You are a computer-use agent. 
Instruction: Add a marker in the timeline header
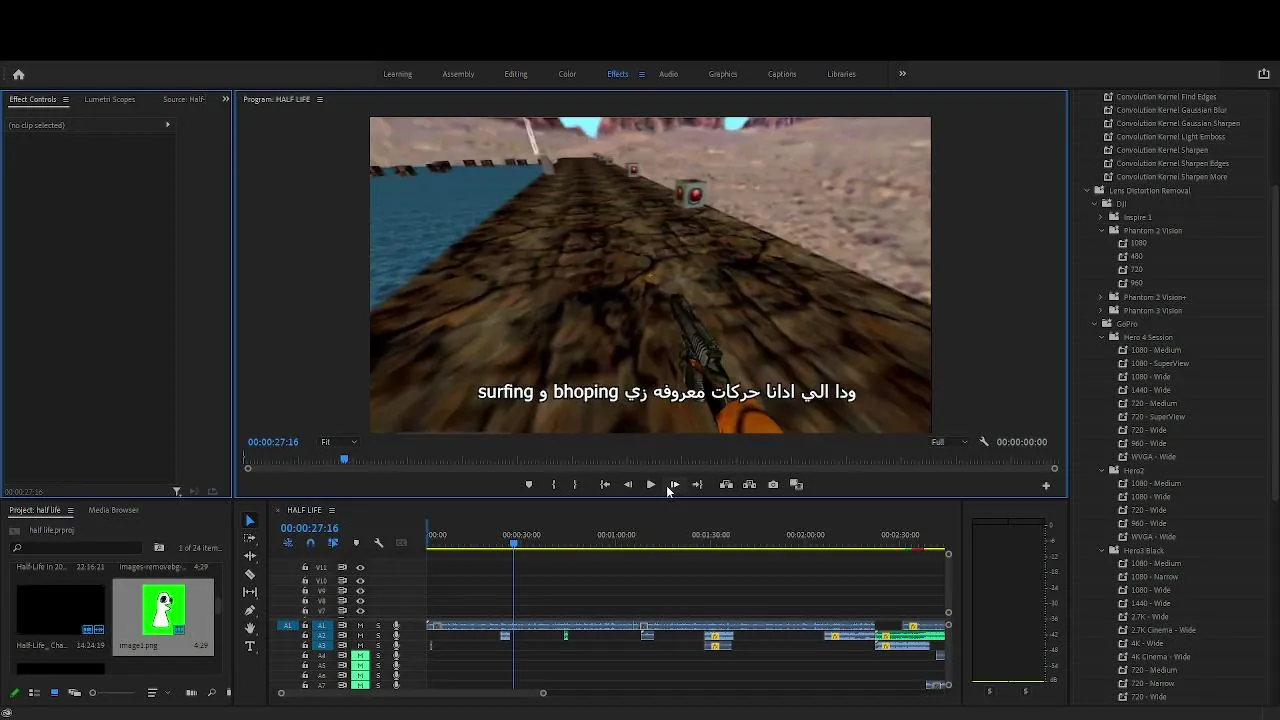(x=356, y=543)
